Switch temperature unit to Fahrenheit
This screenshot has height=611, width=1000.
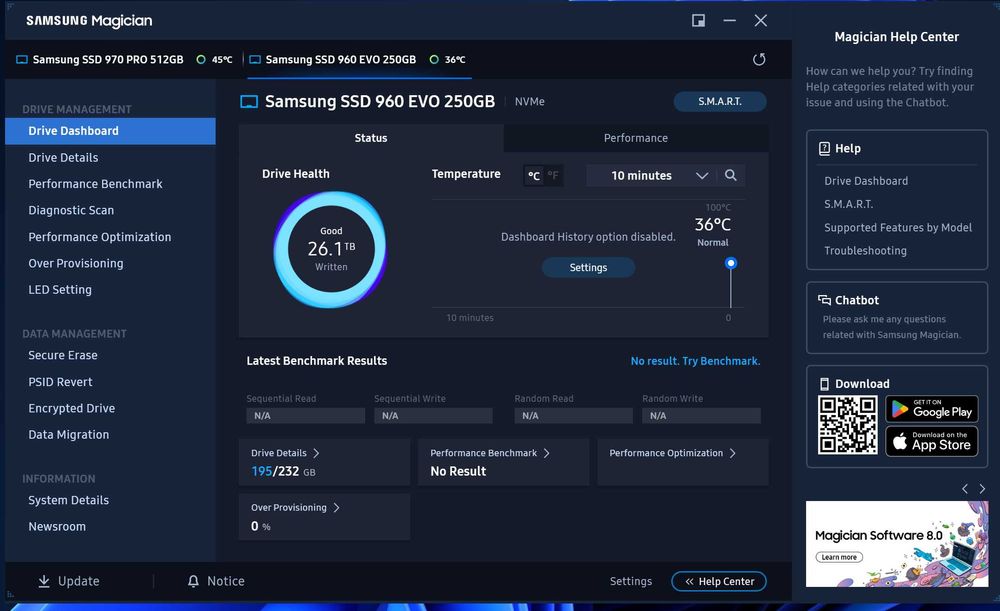click(x=552, y=175)
